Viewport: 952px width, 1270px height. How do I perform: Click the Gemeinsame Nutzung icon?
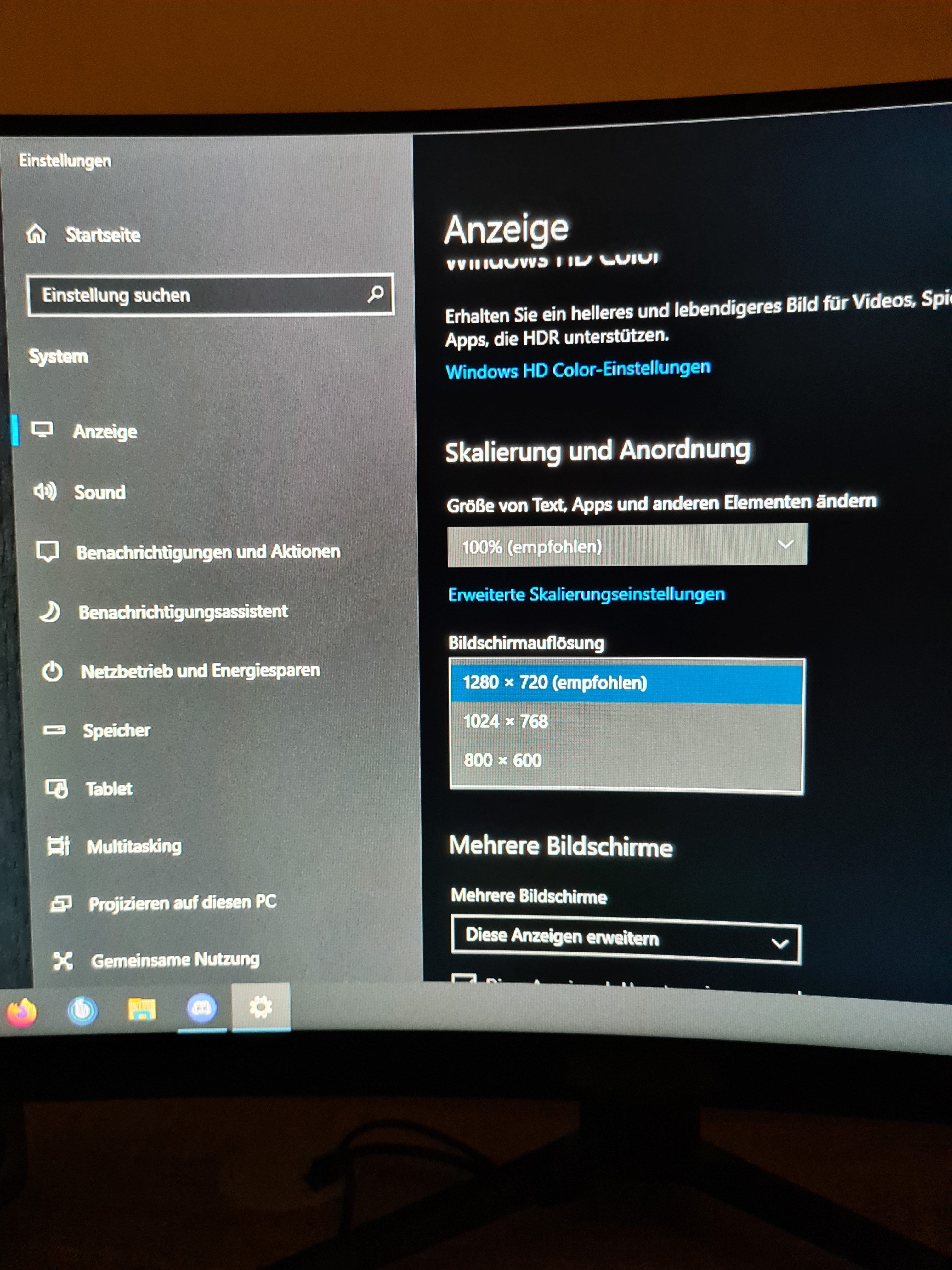[63, 961]
